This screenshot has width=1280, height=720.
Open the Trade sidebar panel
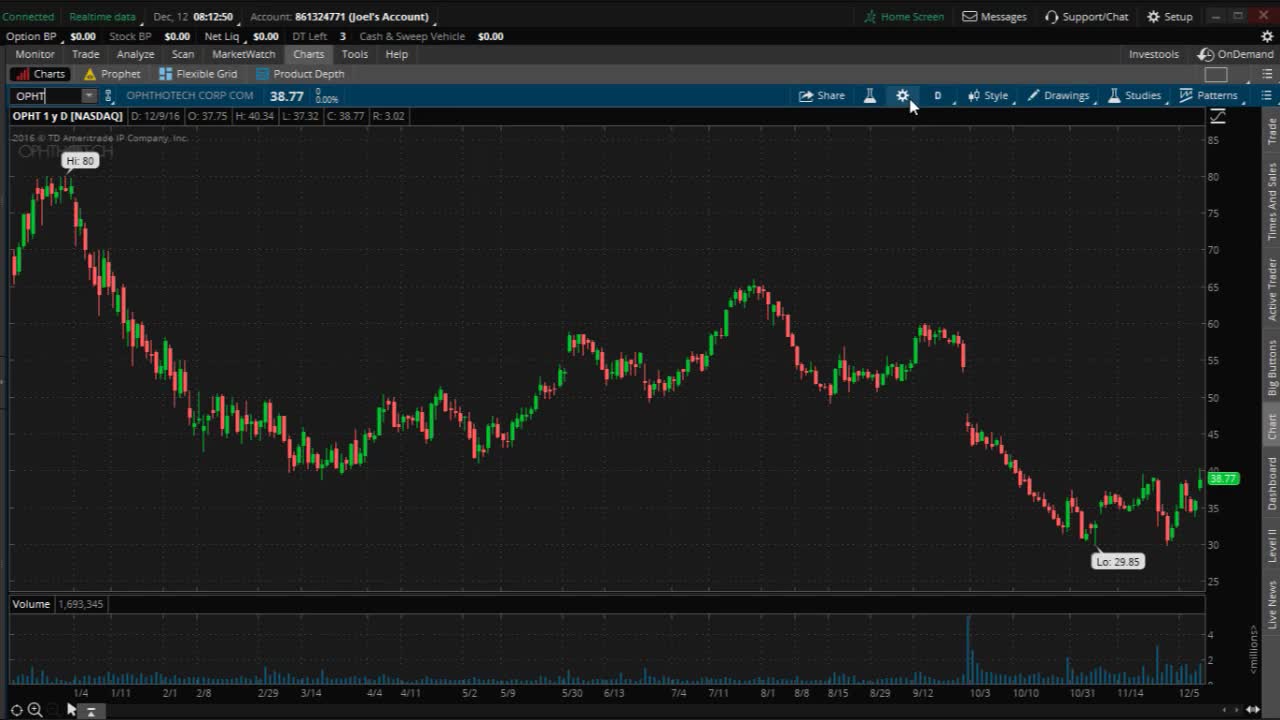click(1272, 131)
